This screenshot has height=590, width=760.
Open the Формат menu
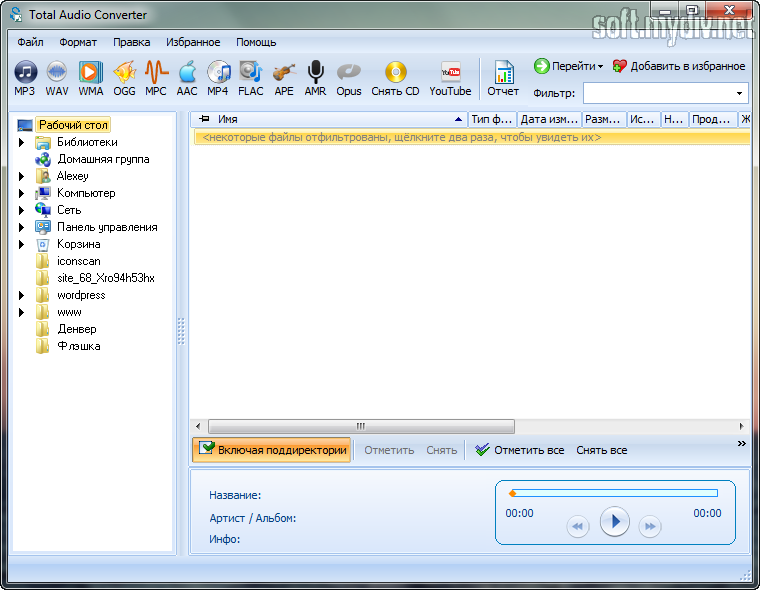(x=78, y=42)
